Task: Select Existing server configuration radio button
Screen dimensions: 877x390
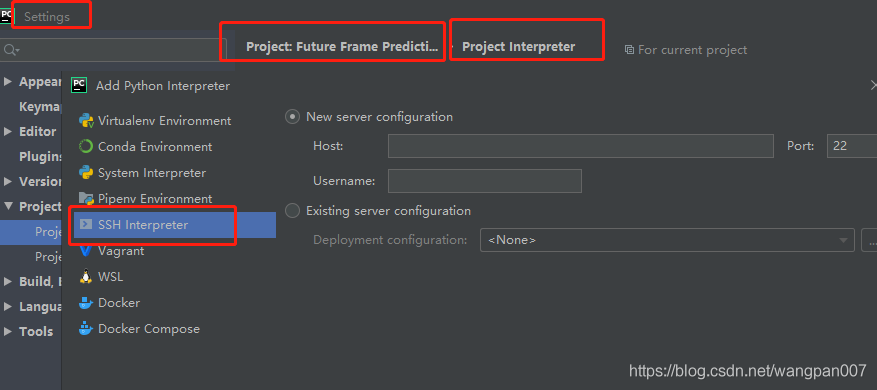Action: click(293, 211)
